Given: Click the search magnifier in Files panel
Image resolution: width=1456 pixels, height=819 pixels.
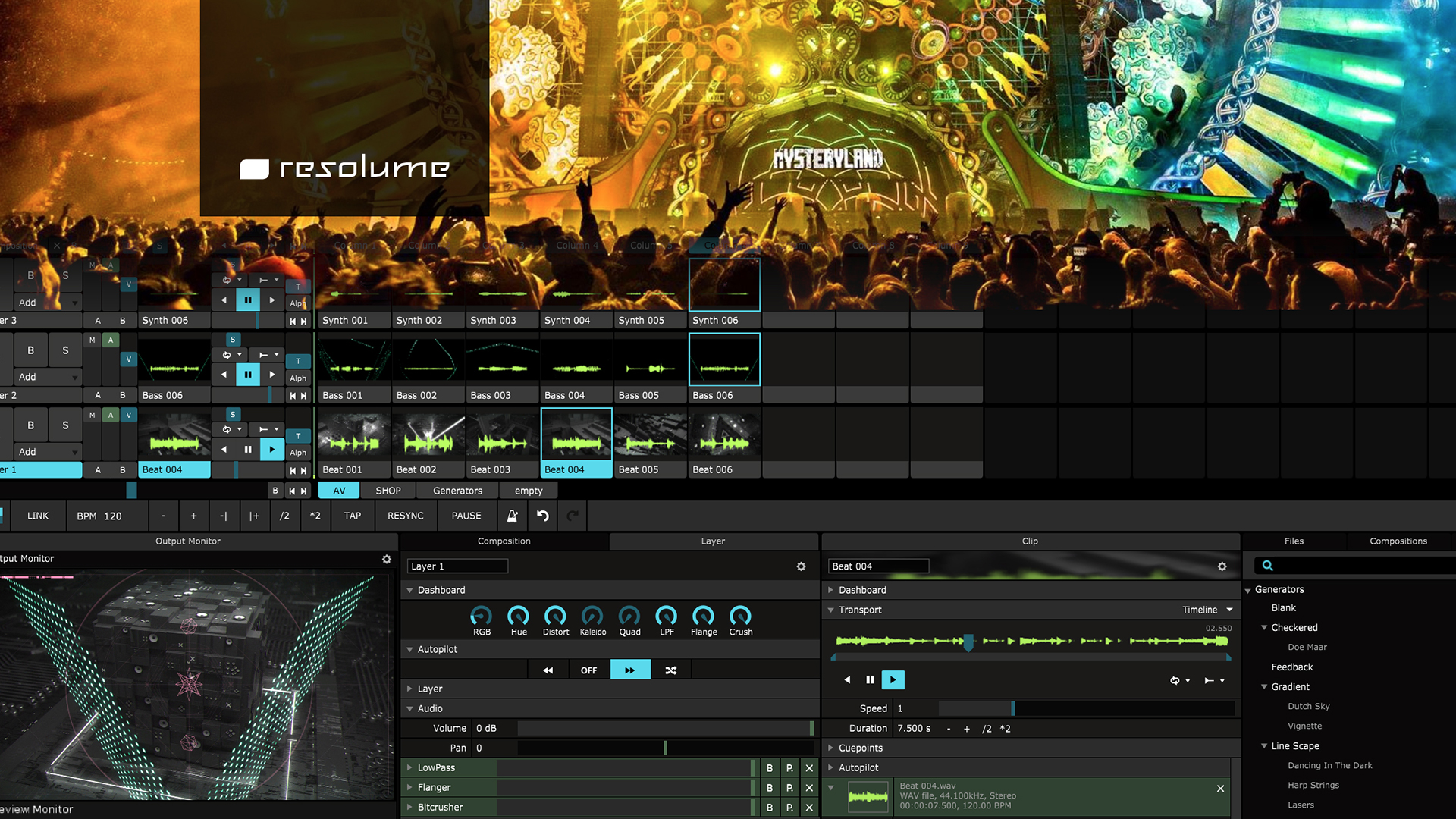Looking at the screenshot, I should coord(1267,566).
